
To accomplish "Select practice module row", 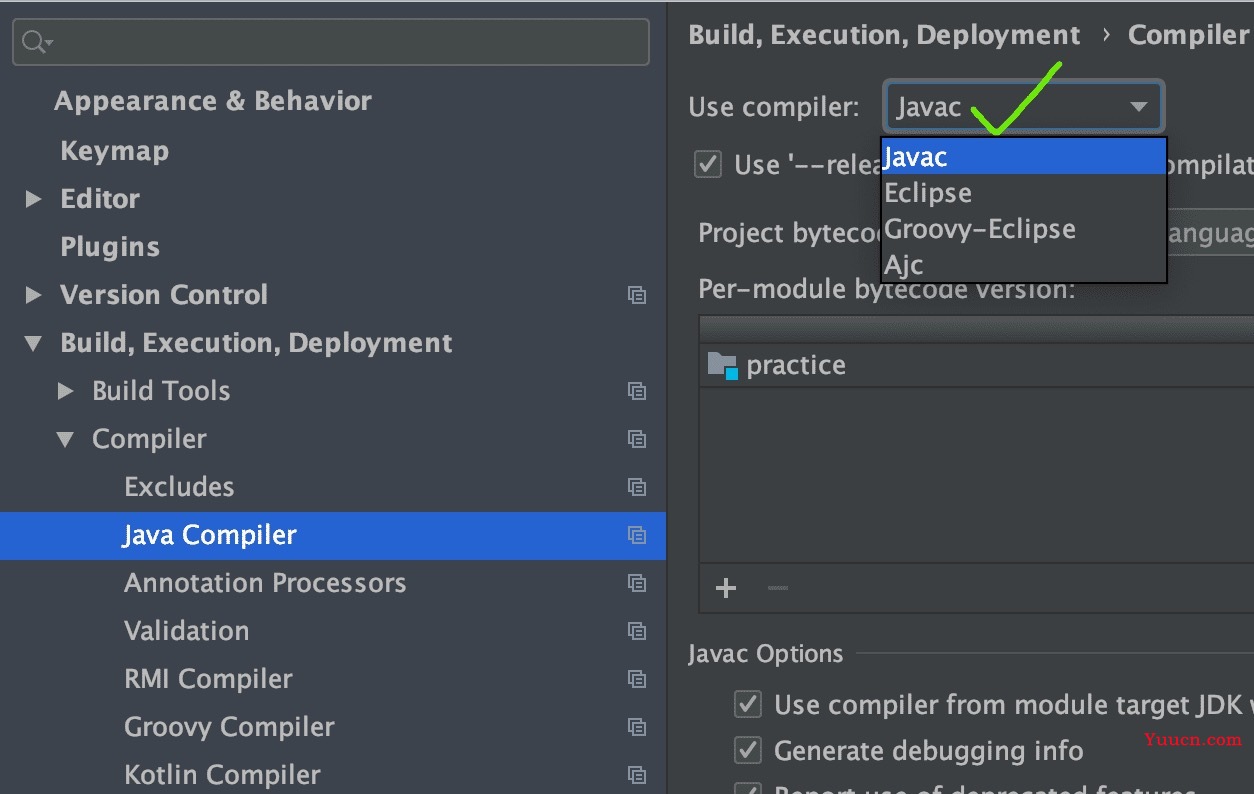I will pos(976,365).
